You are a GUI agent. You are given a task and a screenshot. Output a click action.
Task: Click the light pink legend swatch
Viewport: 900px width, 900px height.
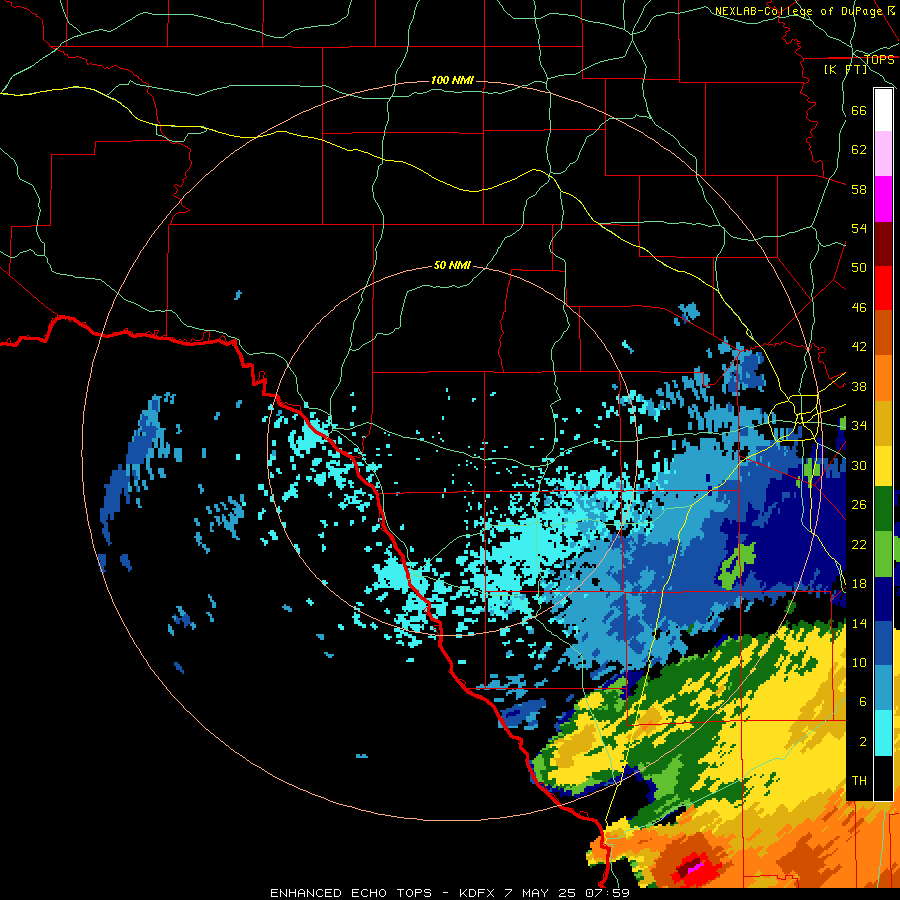click(x=883, y=153)
